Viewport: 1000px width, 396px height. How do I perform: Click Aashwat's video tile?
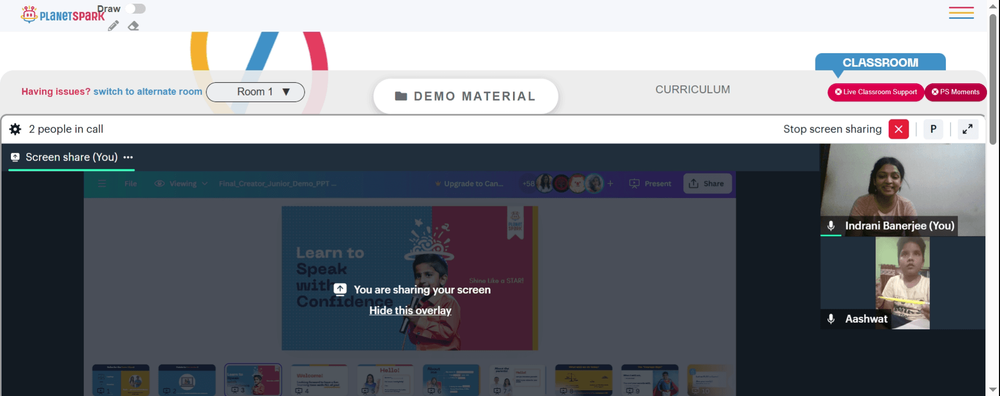click(x=902, y=282)
